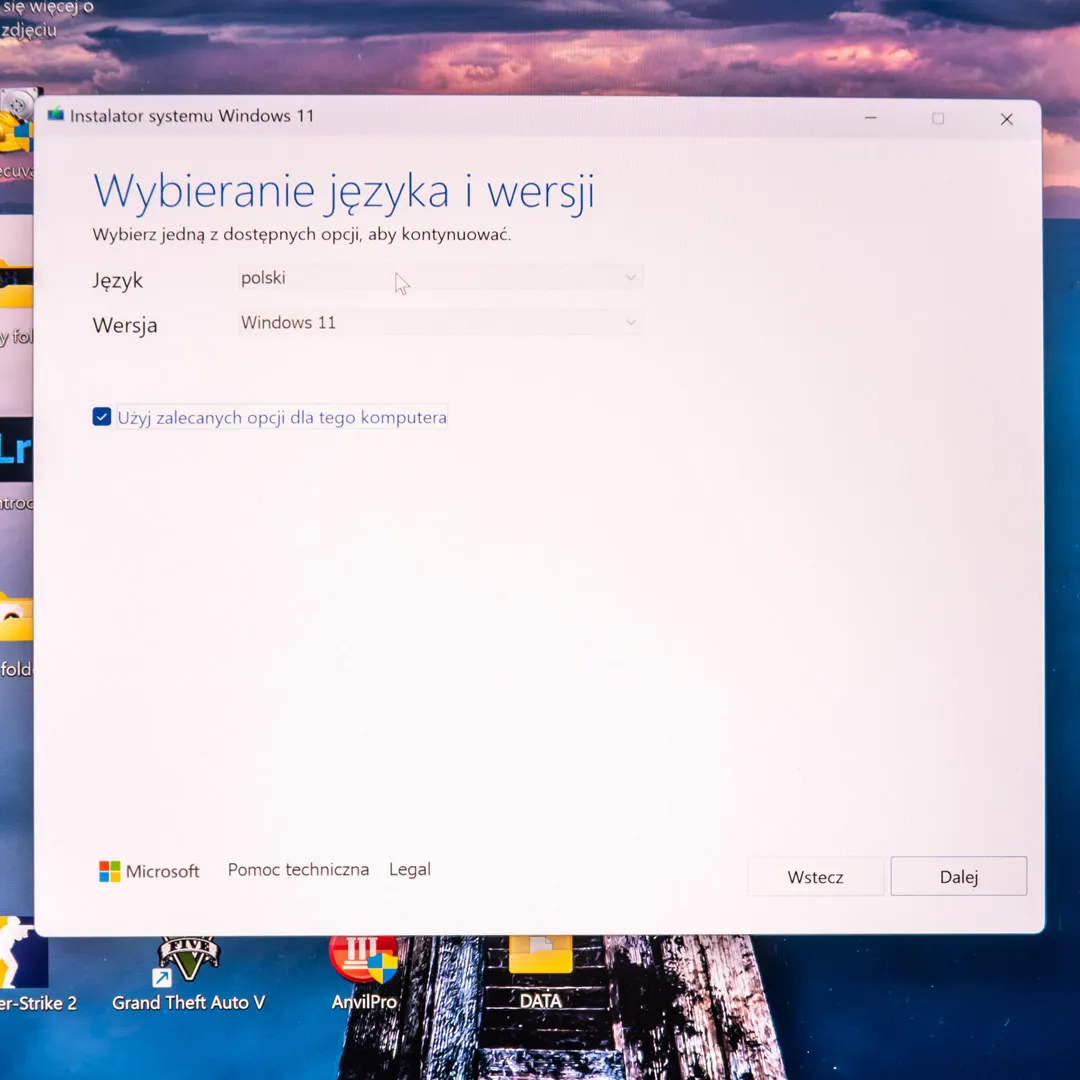The image size is (1080, 1080).
Task: Click the Wstecz button
Action: [x=815, y=877]
